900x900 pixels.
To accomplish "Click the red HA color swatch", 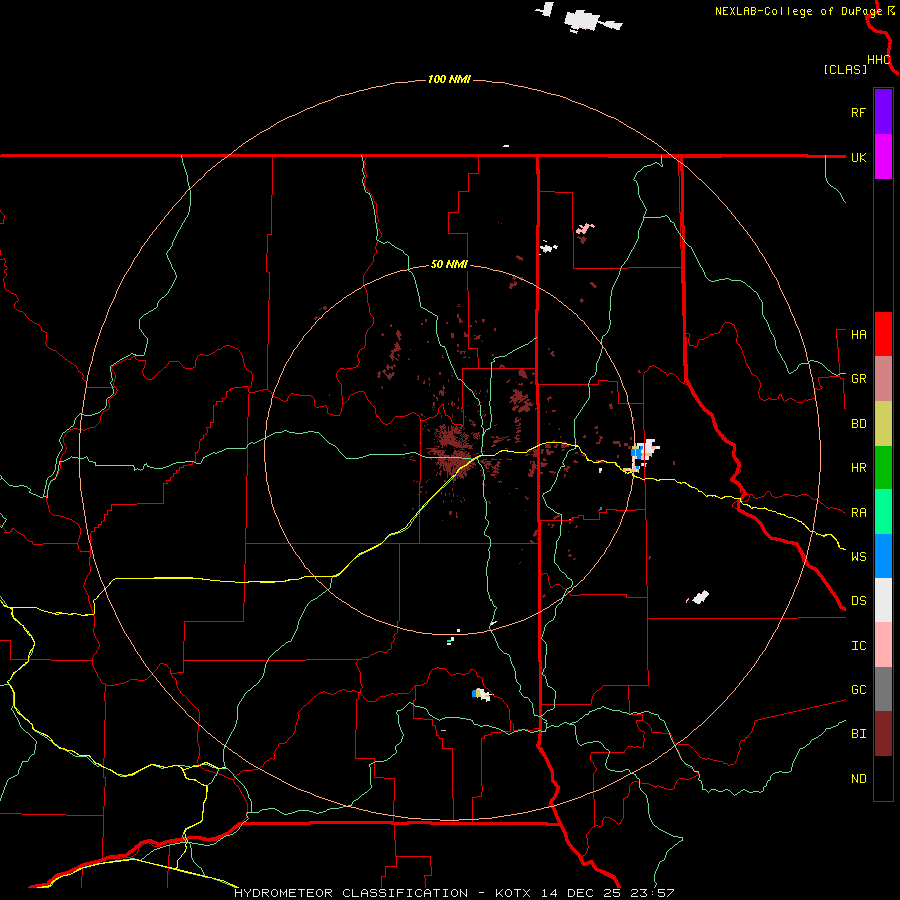I will 883,334.
